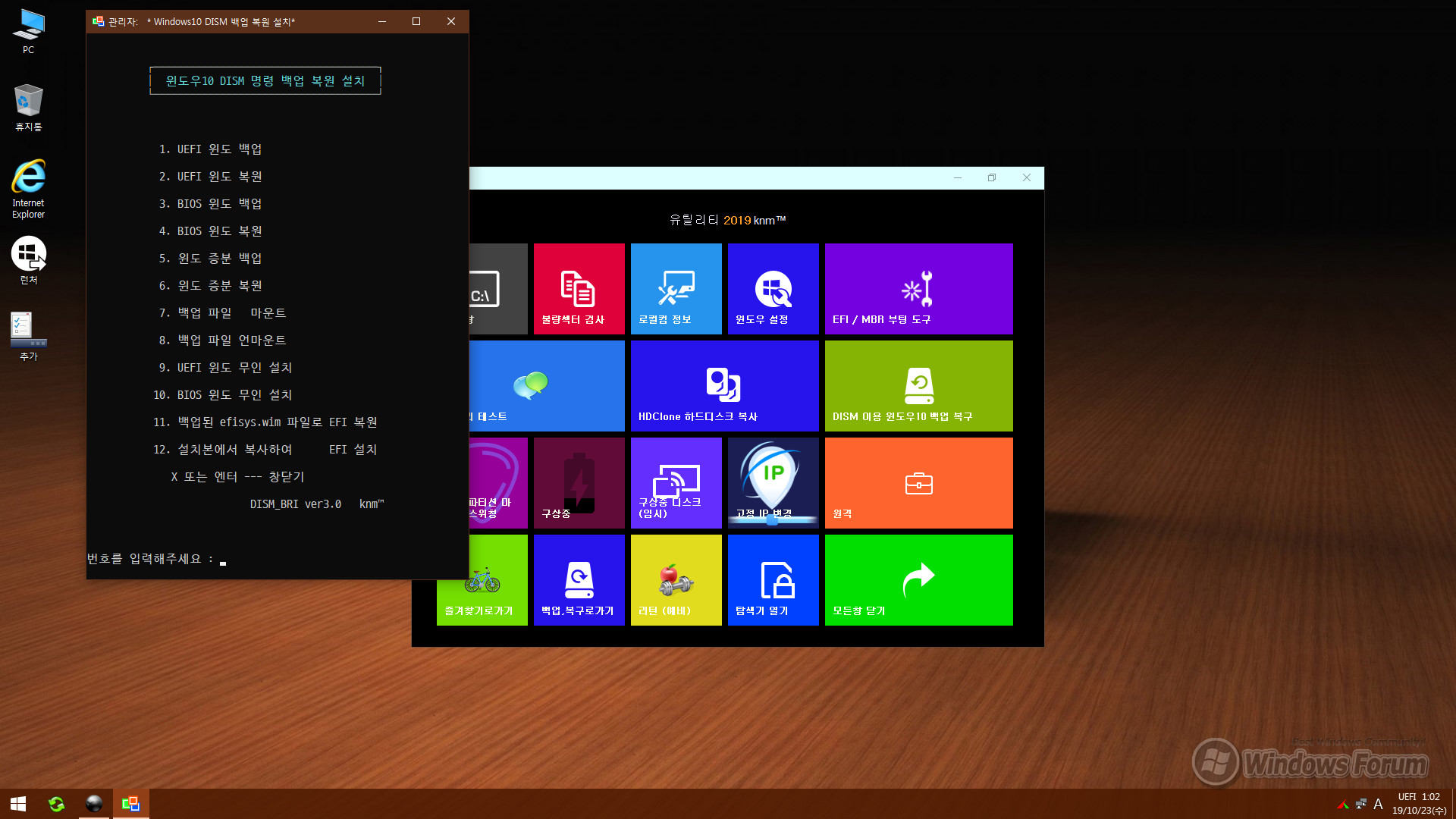Click menu line 5. 윈도 증분 백업

(210, 259)
